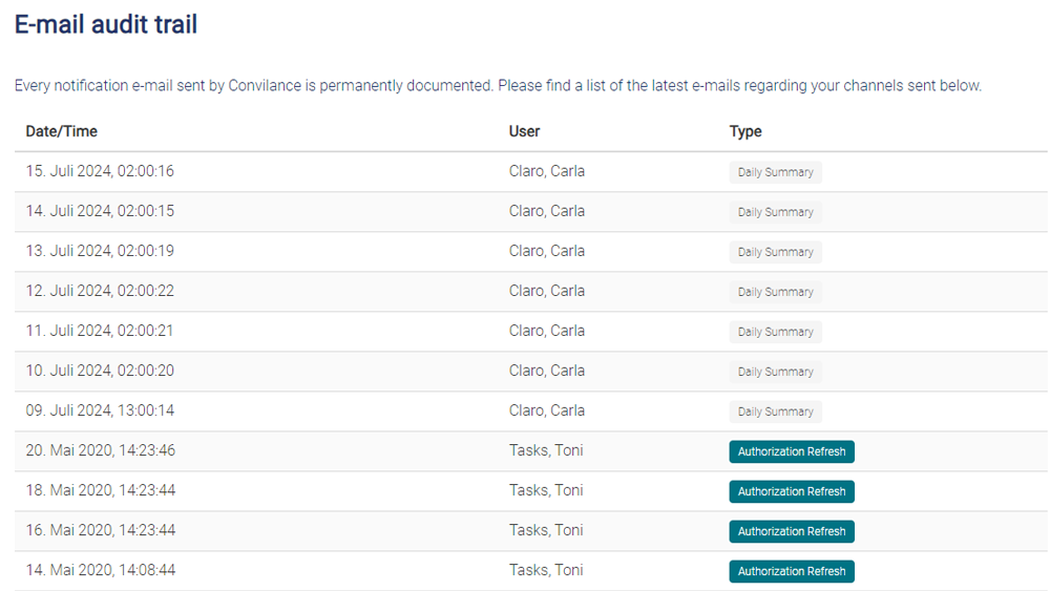Select Daily Summary badge on 09. Juli 2024 row
1050x591 pixels.
(775, 412)
